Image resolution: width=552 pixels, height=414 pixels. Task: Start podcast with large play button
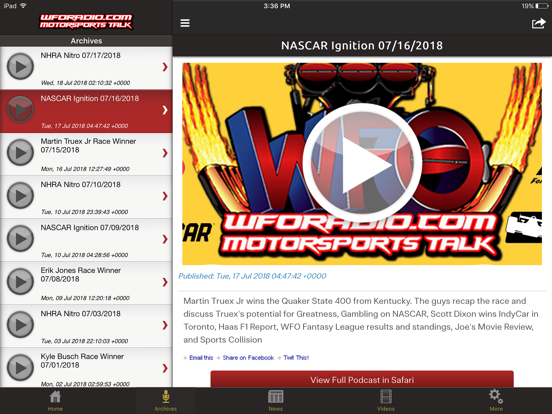tap(362, 163)
